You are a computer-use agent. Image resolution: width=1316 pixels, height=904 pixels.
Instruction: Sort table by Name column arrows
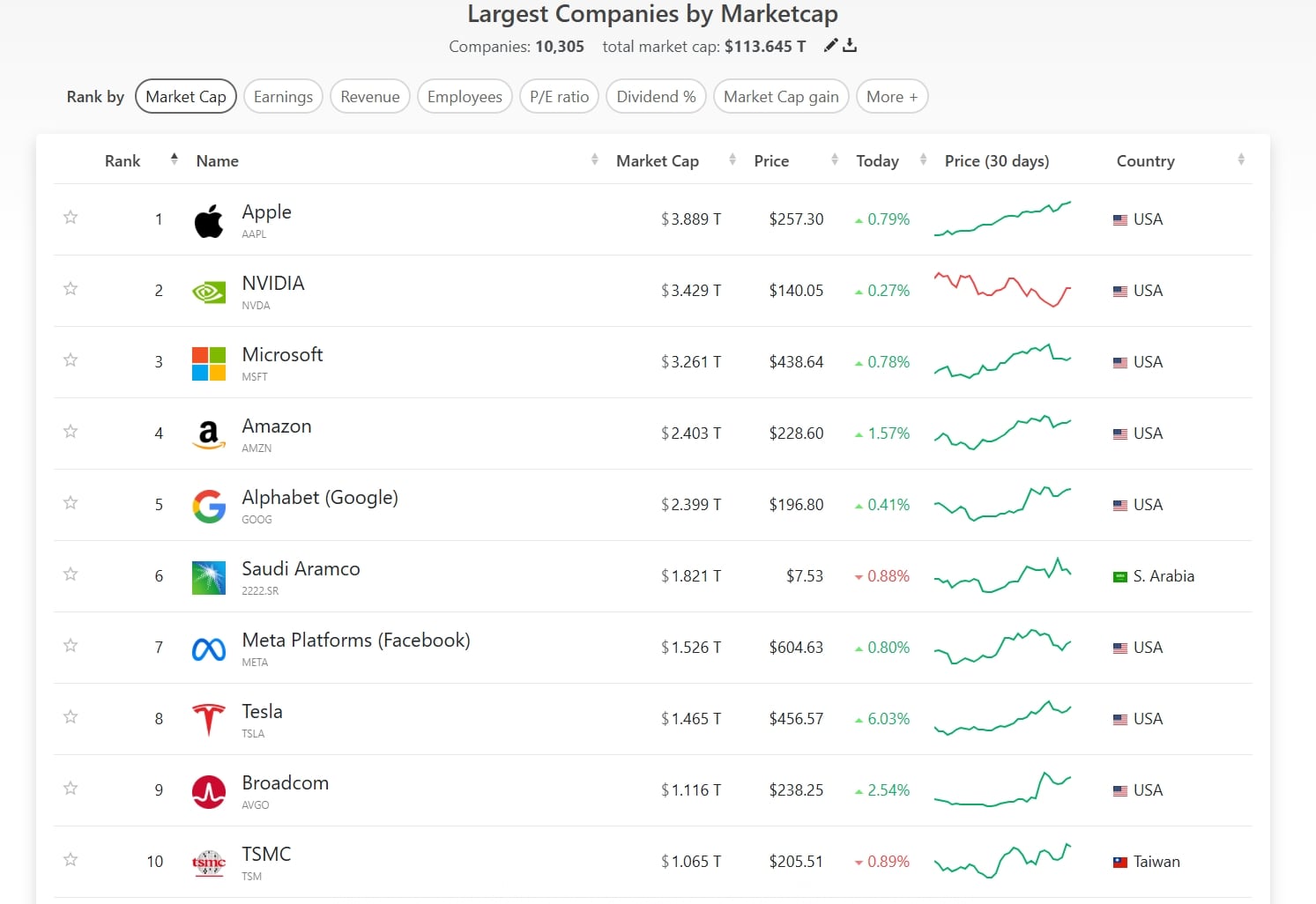(595, 159)
